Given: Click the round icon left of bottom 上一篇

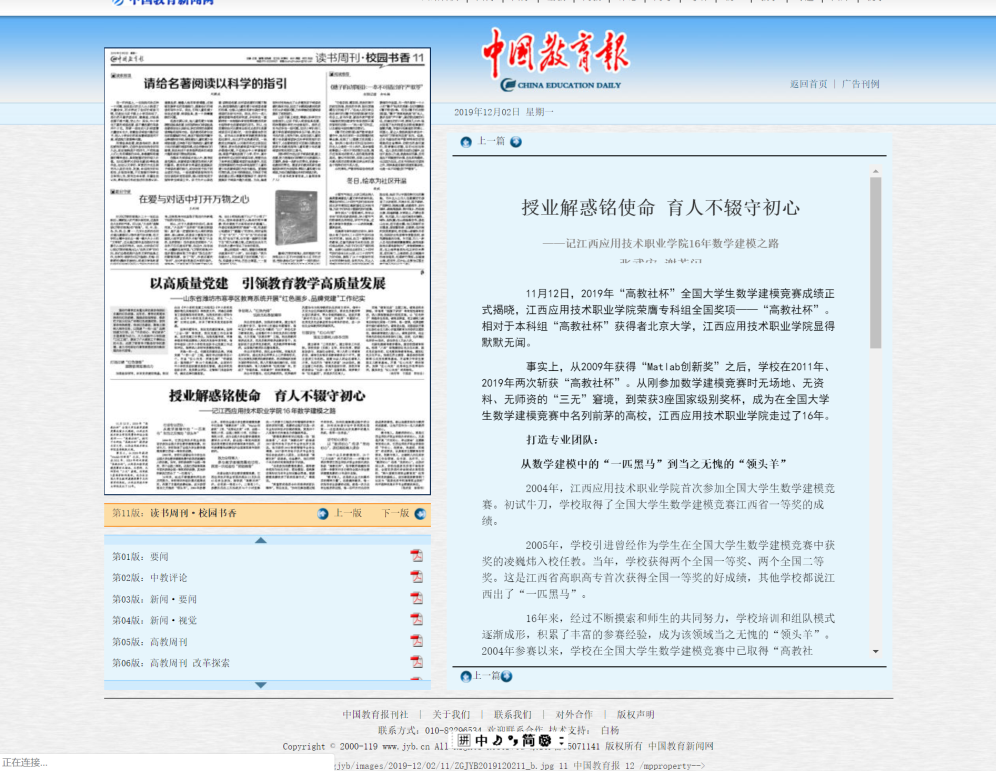Looking at the screenshot, I should pyautogui.click(x=466, y=676).
